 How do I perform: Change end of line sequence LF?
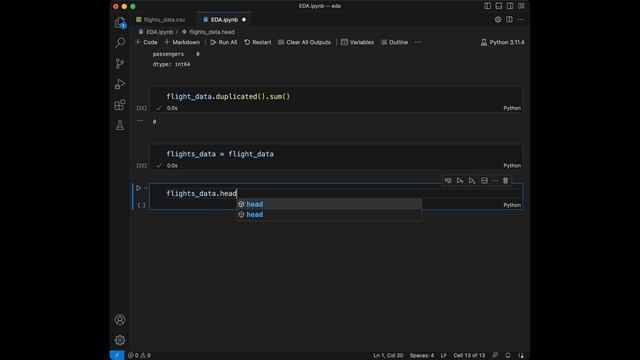pos(444,355)
